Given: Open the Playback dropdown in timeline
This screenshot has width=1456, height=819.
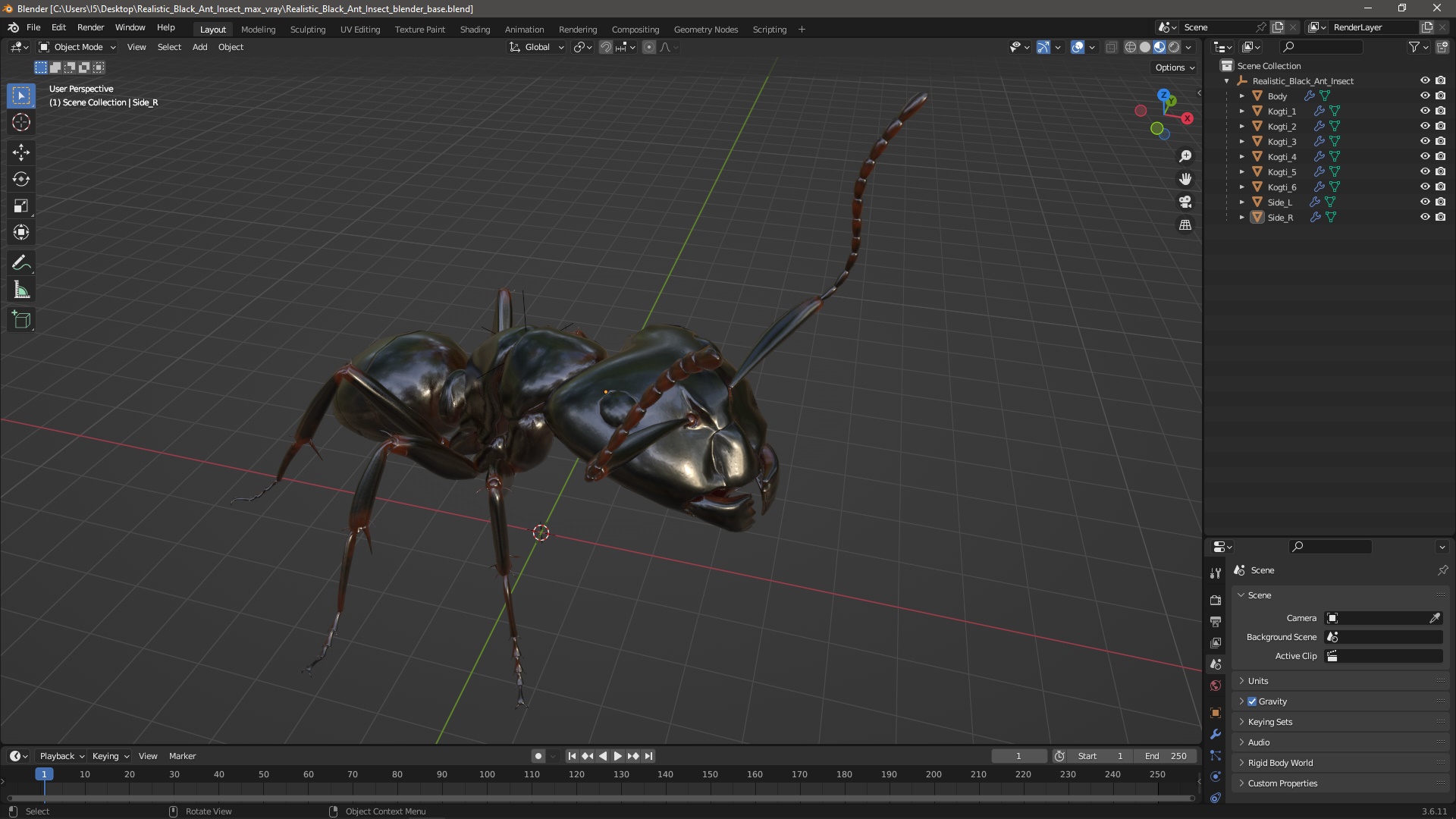Looking at the screenshot, I should 61,756.
